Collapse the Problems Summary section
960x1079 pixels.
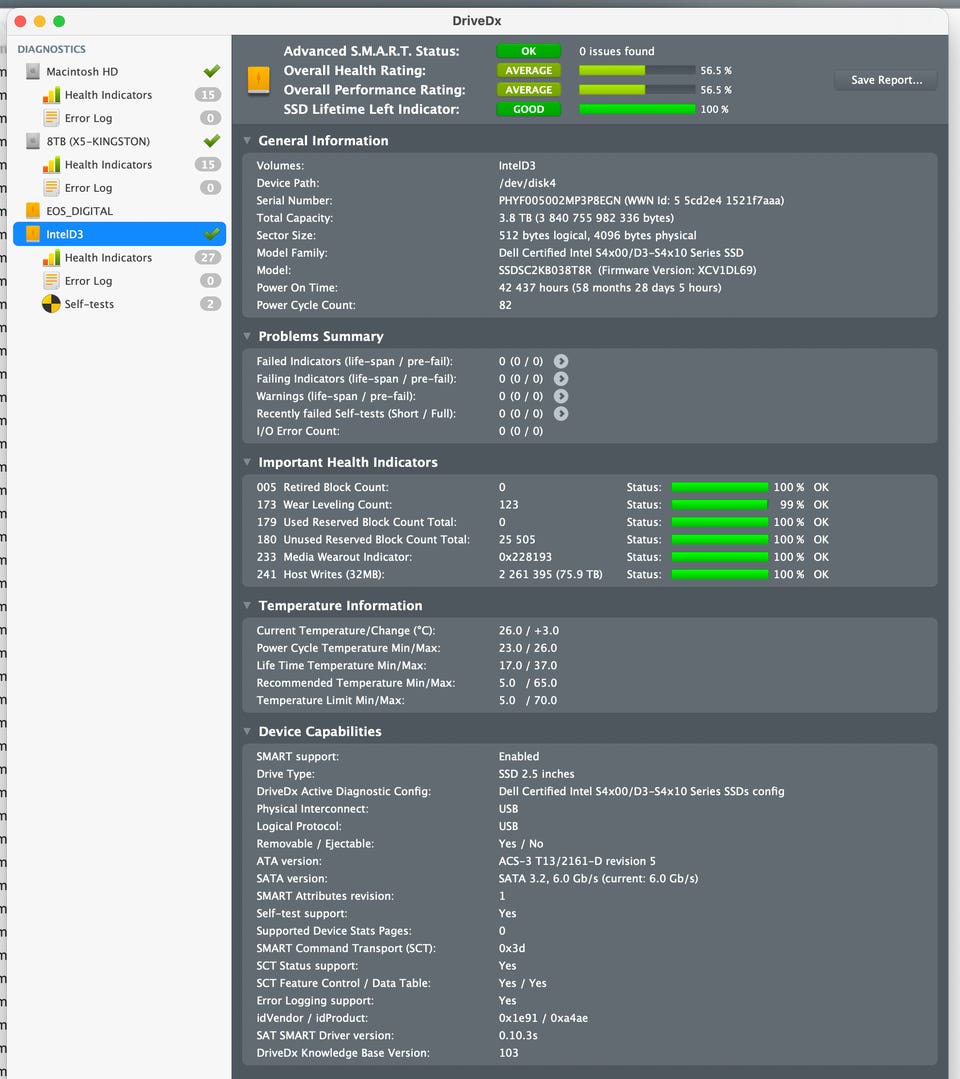tap(247, 336)
